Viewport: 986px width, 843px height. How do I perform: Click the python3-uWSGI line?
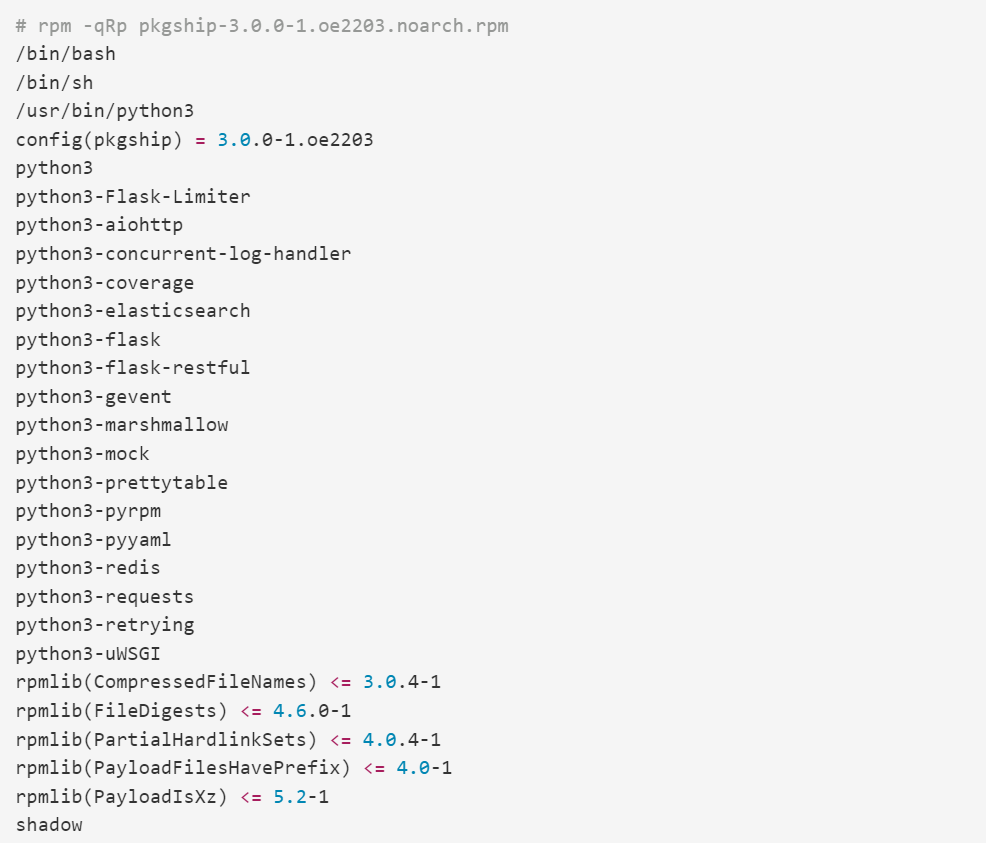click(x=88, y=653)
